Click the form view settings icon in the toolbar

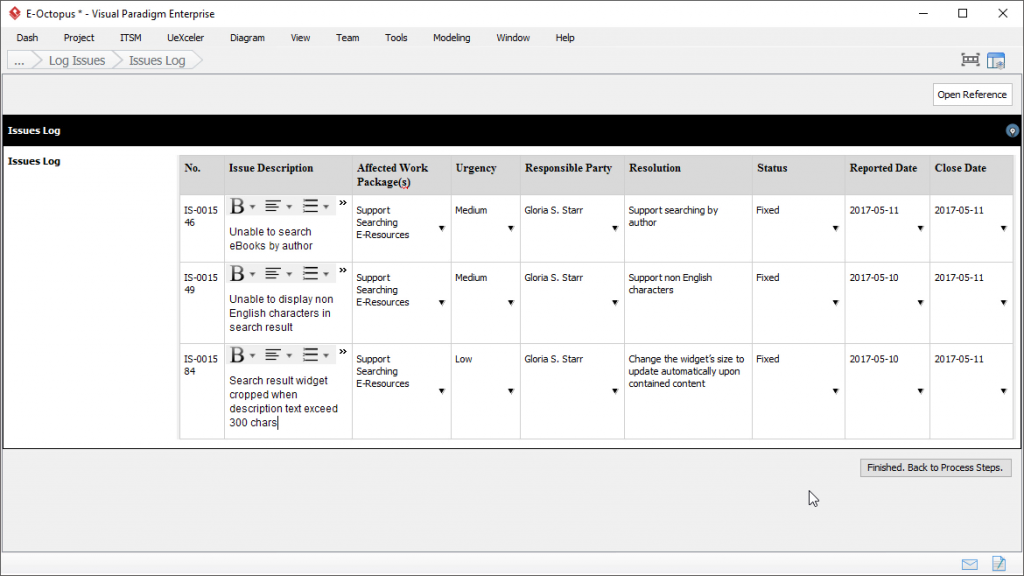(x=996, y=59)
